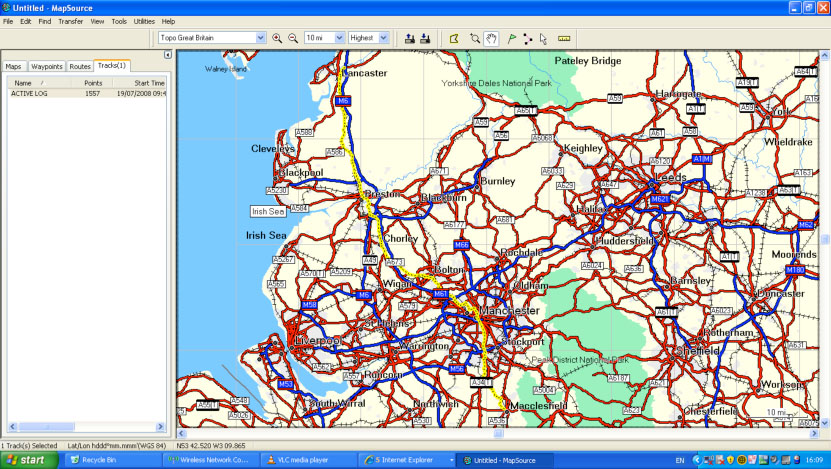Click the Receive From Device icon
831x469 pixels.
click(x=425, y=38)
